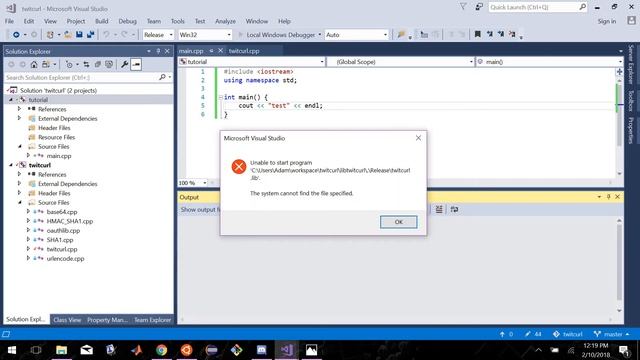Click the twitcurl repository in status bar
The image size is (640, 360).
(568, 334)
